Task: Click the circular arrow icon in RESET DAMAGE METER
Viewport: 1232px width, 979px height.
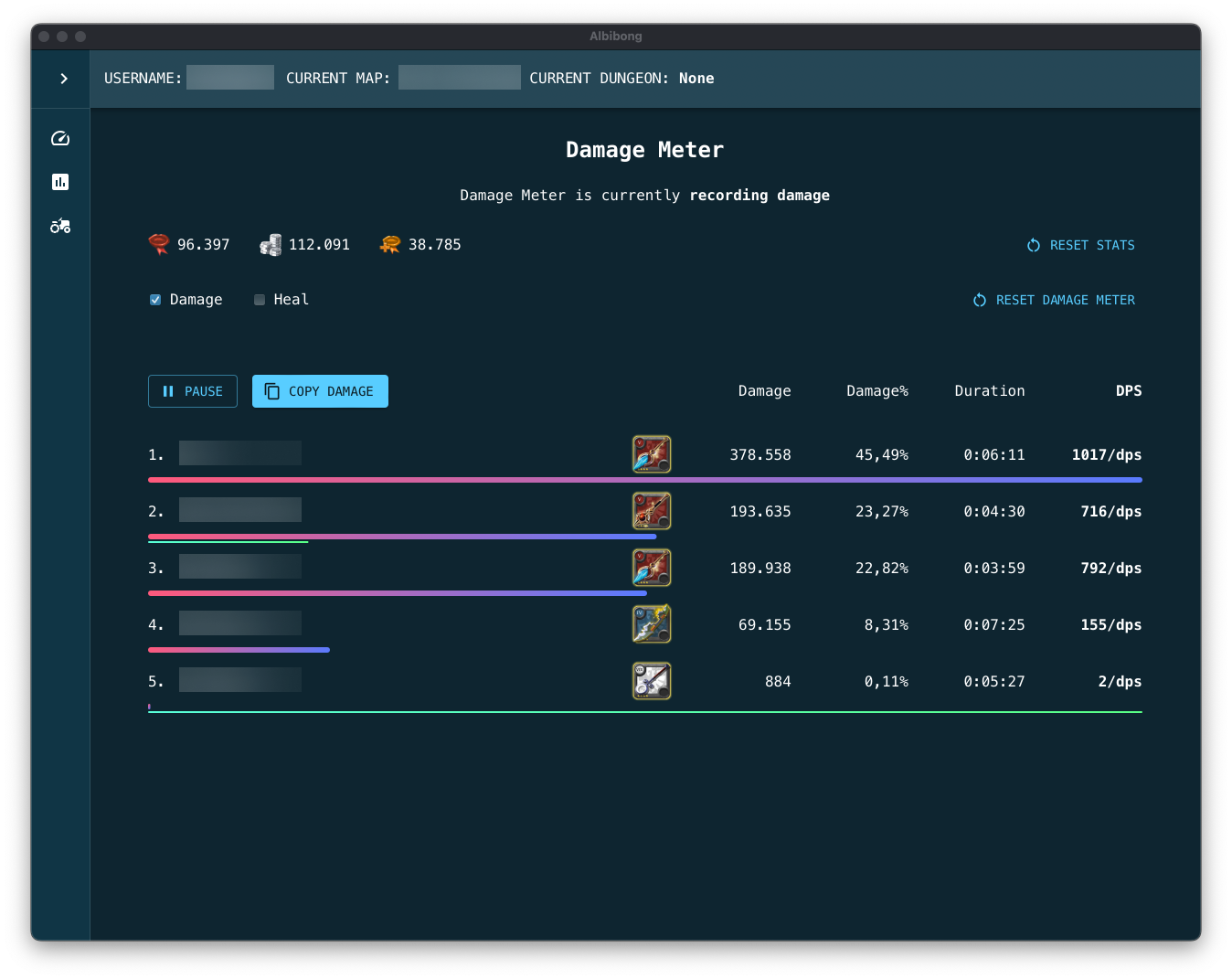Action: (x=980, y=300)
